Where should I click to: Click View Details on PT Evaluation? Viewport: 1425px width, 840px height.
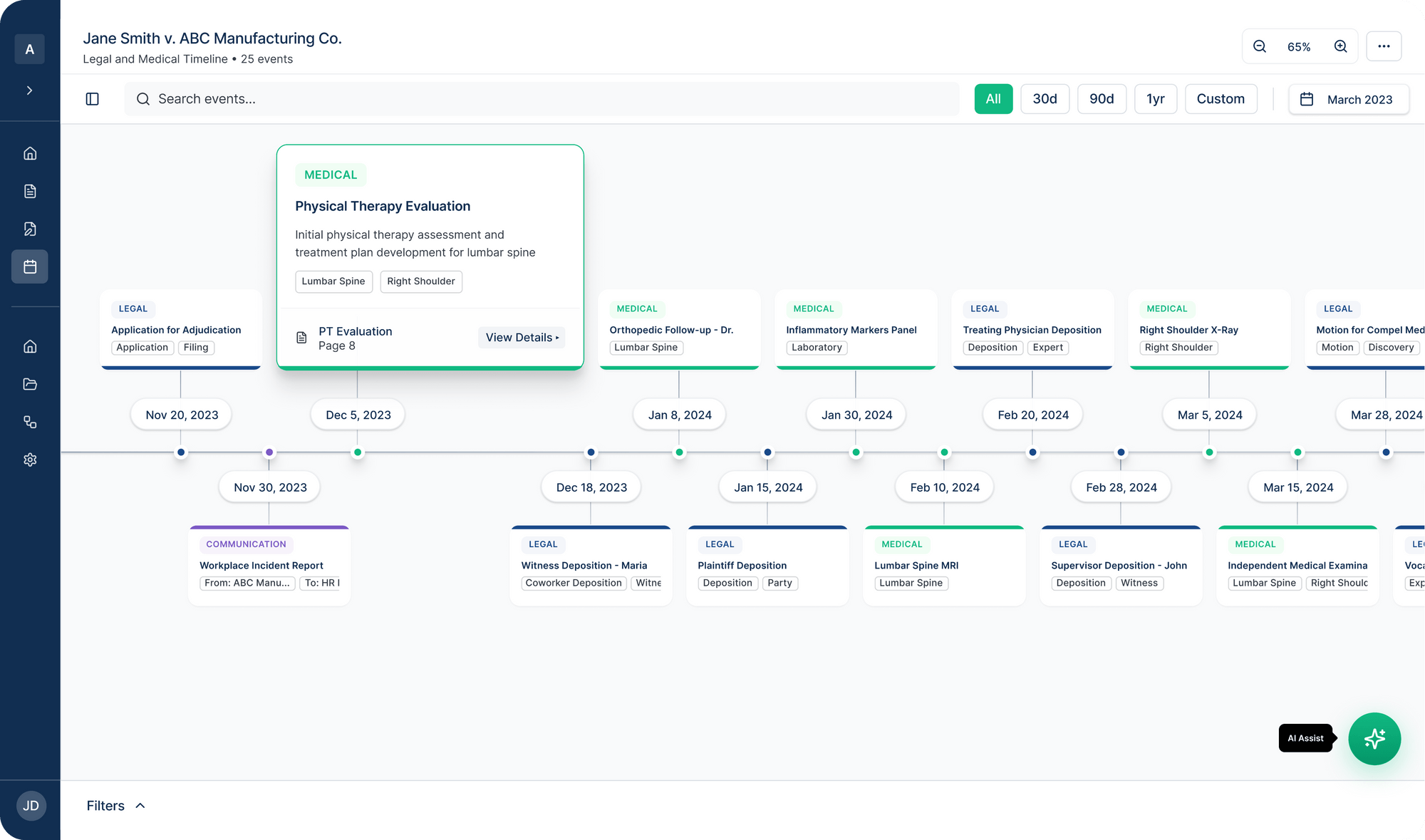tap(522, 338)
